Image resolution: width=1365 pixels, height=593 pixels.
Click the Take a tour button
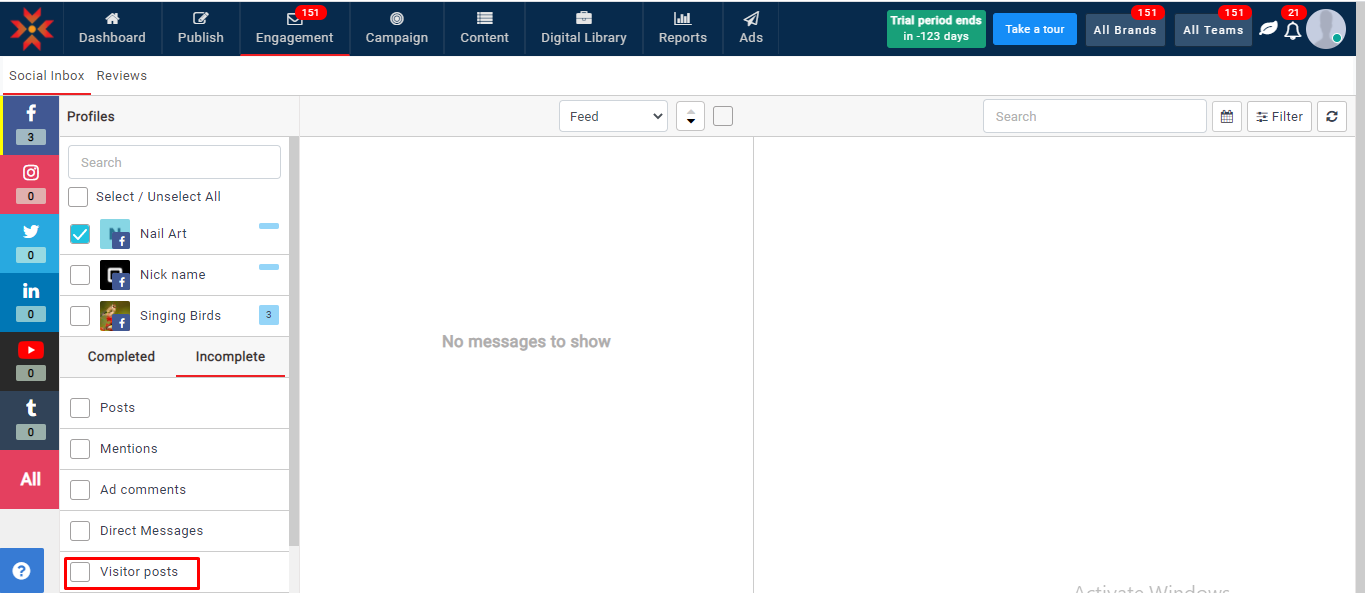click(x=1034, y=29)
